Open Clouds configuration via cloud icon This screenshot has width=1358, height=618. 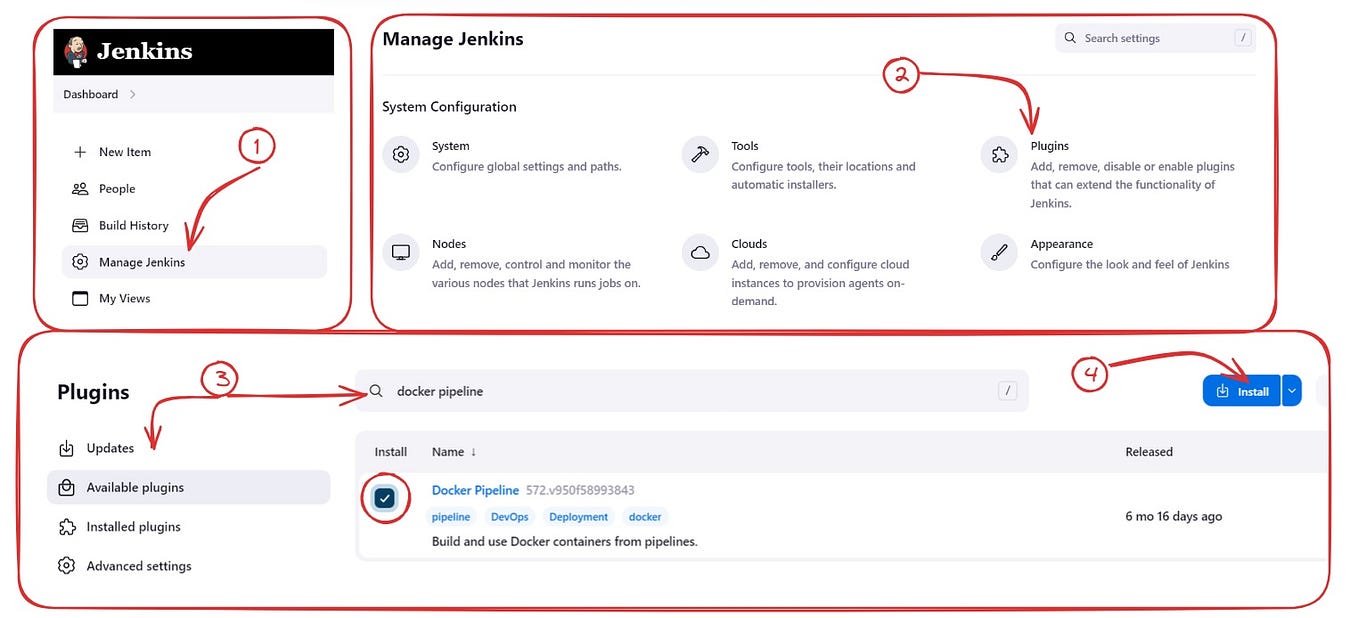pyautogui.click(x=699, y=252)
